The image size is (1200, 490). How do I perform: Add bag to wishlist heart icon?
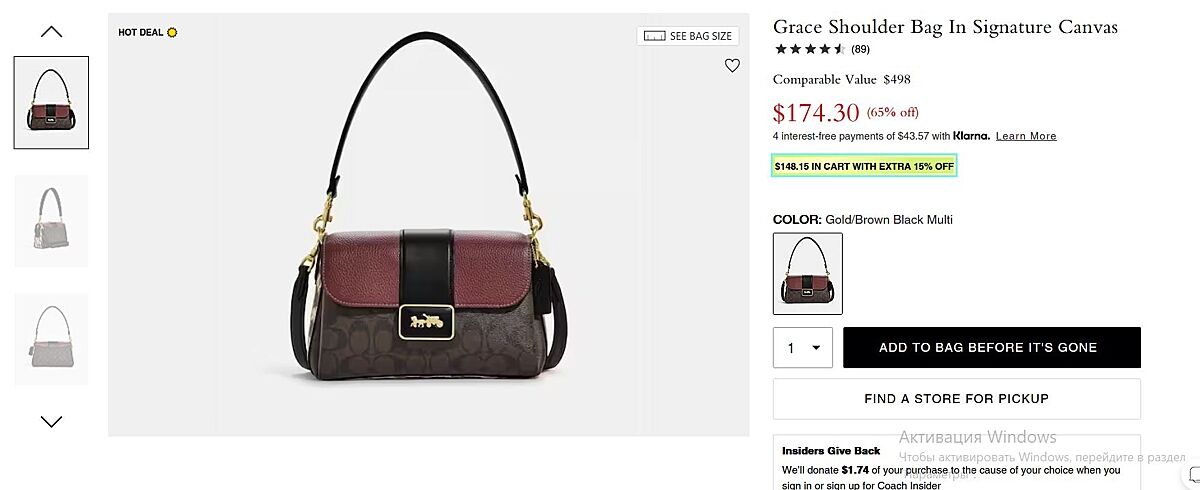coord(732,66)
